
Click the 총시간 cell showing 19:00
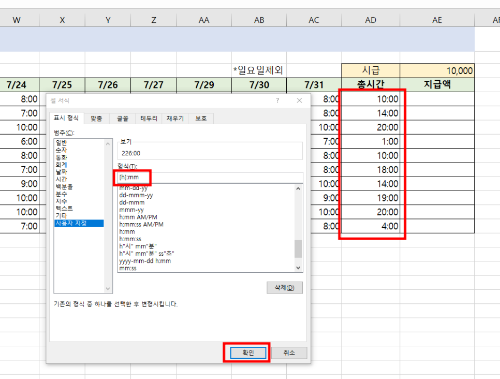coord(371,198)
